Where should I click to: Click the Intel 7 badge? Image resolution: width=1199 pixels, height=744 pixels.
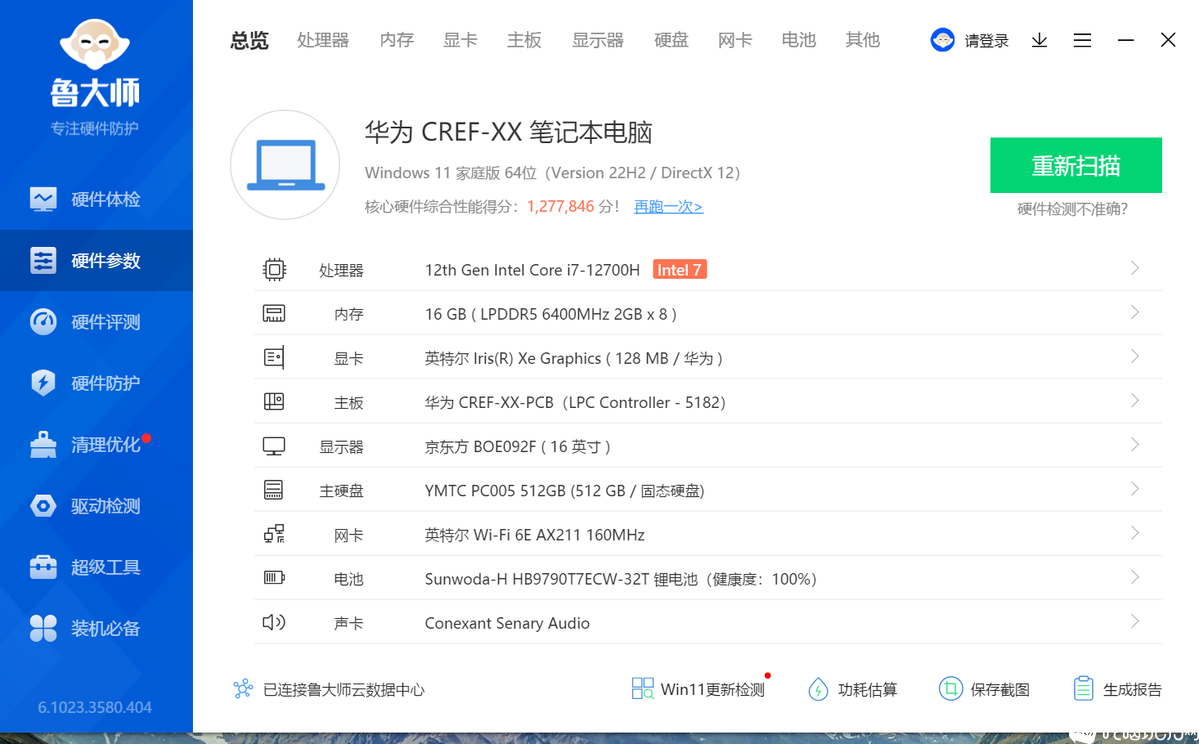[680, 269]
